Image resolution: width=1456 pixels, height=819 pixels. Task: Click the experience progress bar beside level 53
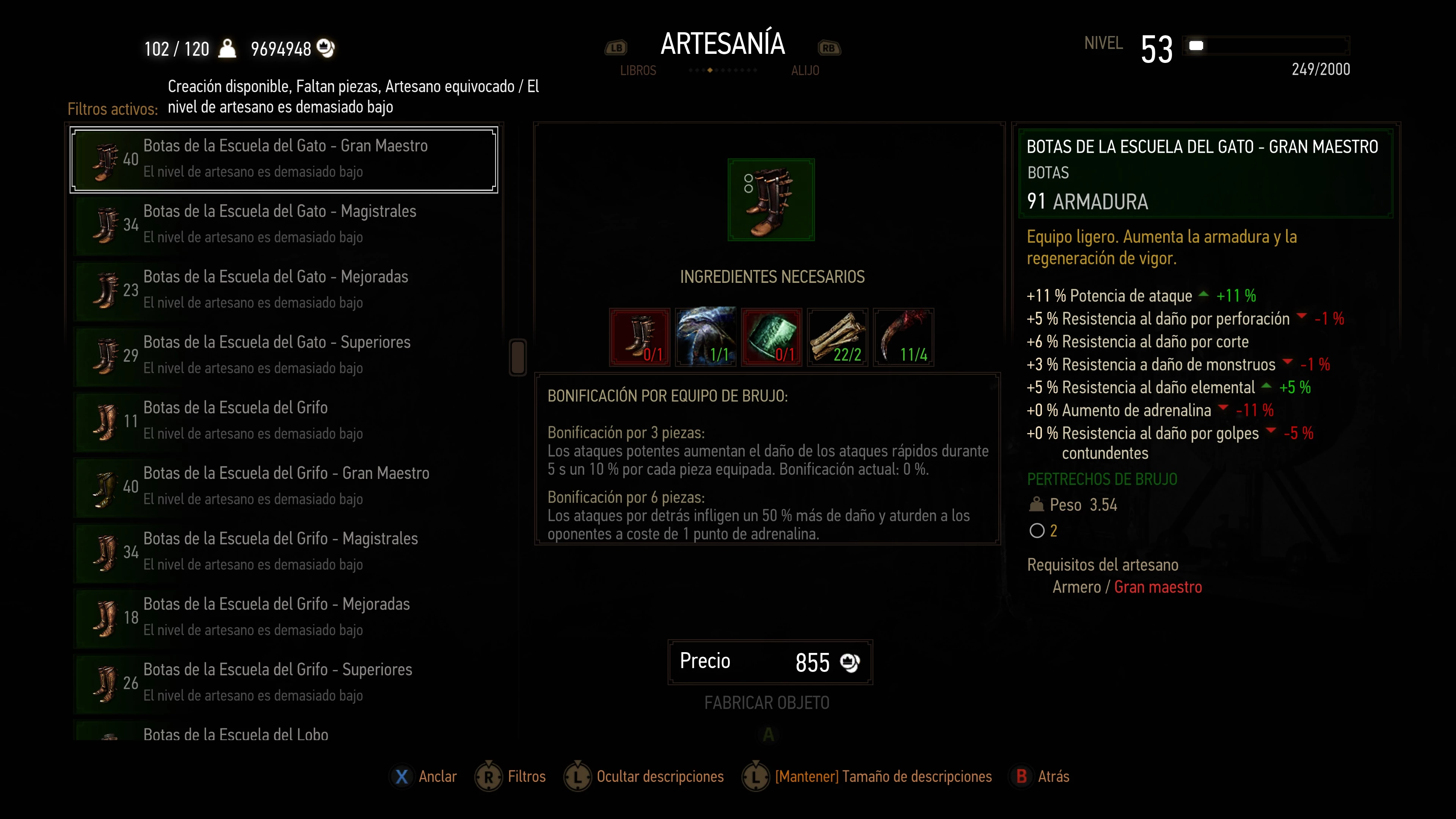[x=1266, y=46]
